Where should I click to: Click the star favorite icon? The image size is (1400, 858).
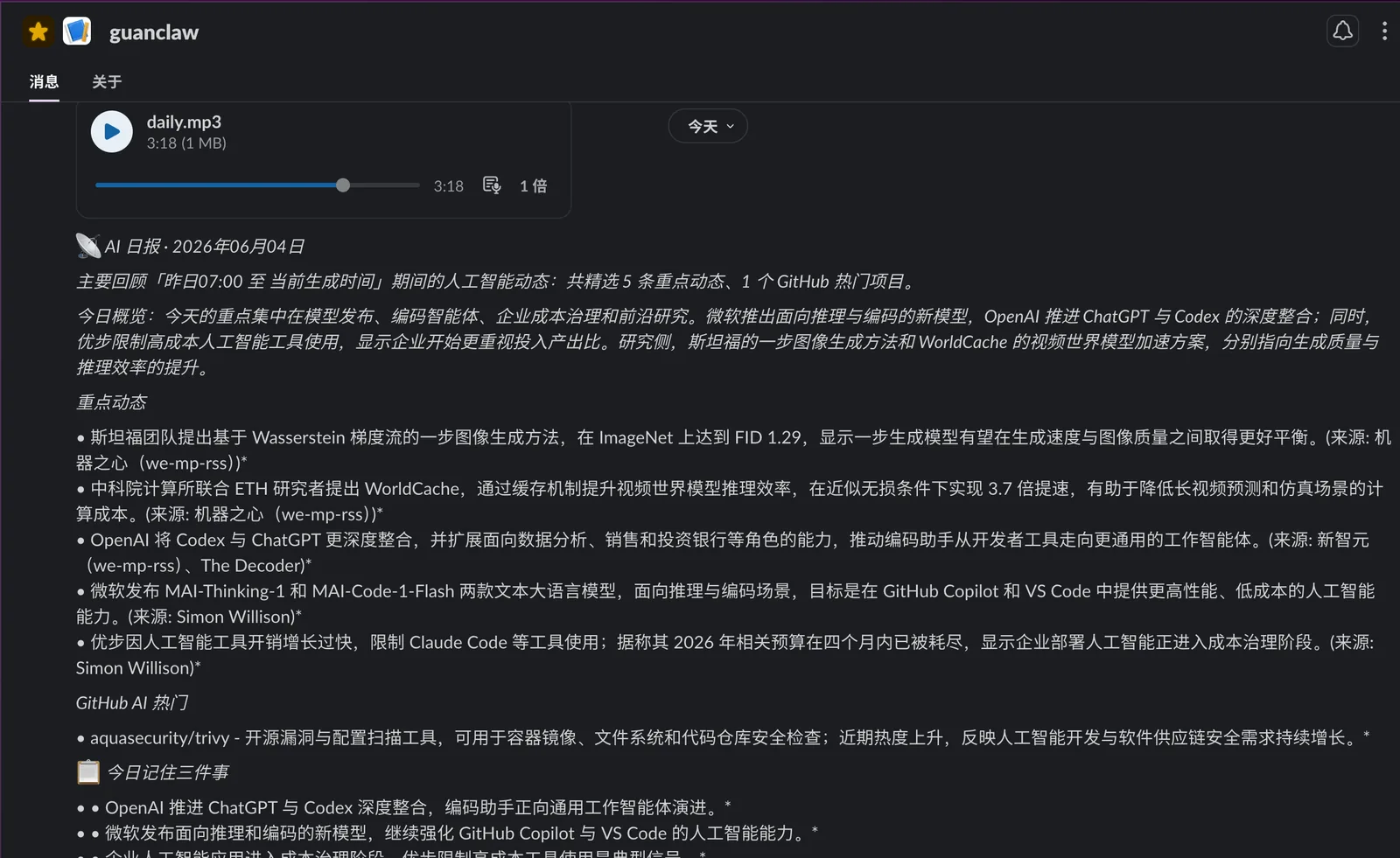[38, 31]
